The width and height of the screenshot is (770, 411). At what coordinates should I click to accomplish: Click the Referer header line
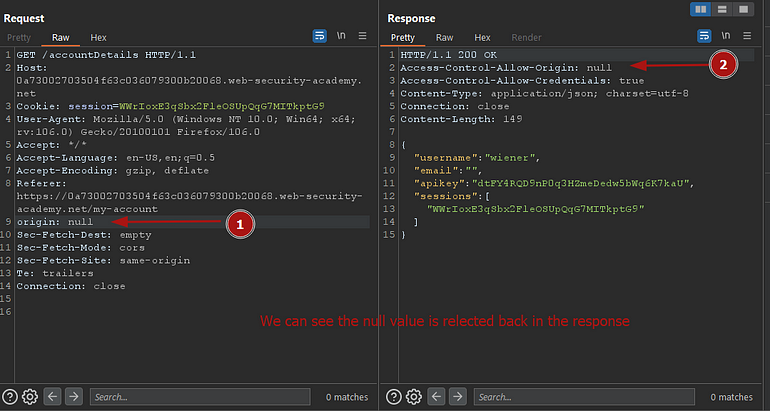189,196
